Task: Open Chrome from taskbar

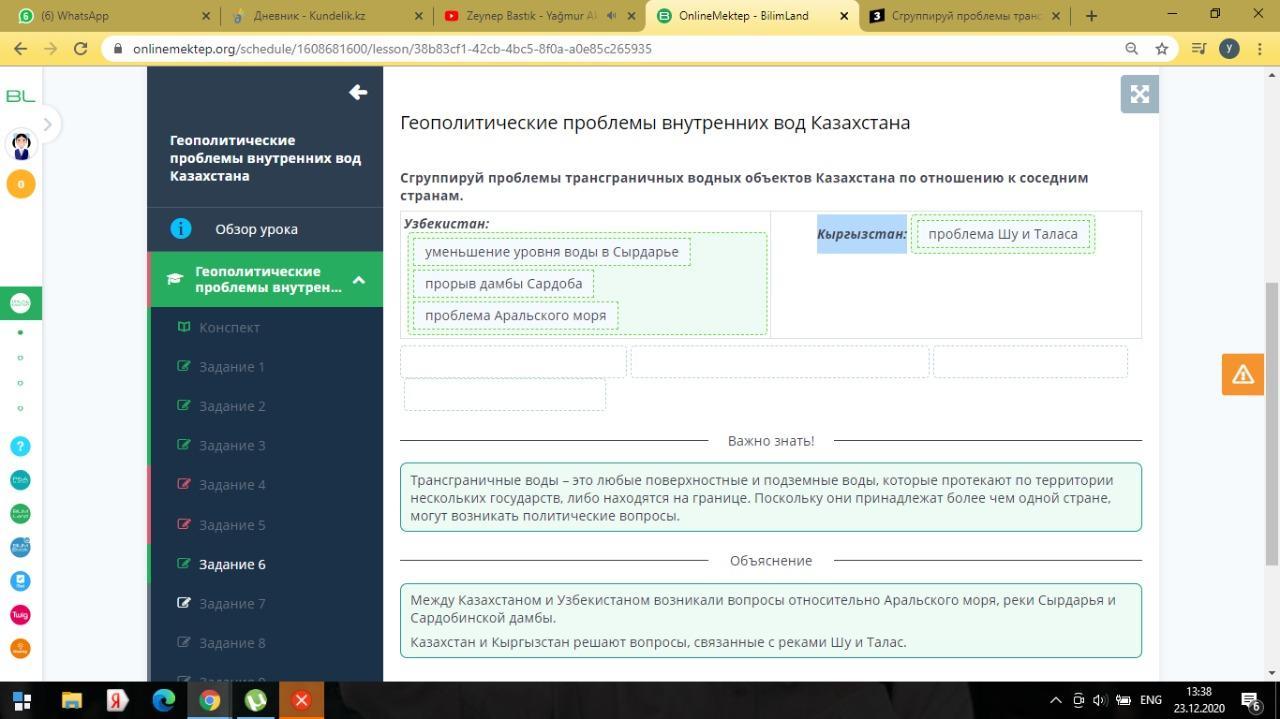Action: [x=210, y=700]
